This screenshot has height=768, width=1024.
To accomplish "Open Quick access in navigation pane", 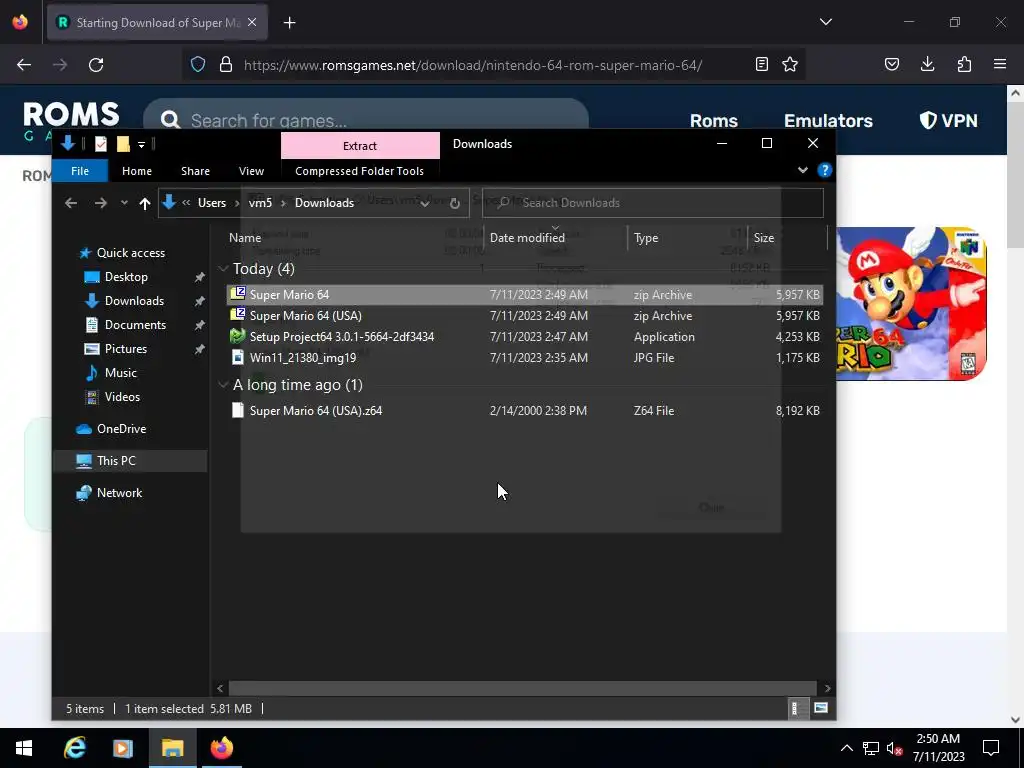I will click(x=131, y=253).
